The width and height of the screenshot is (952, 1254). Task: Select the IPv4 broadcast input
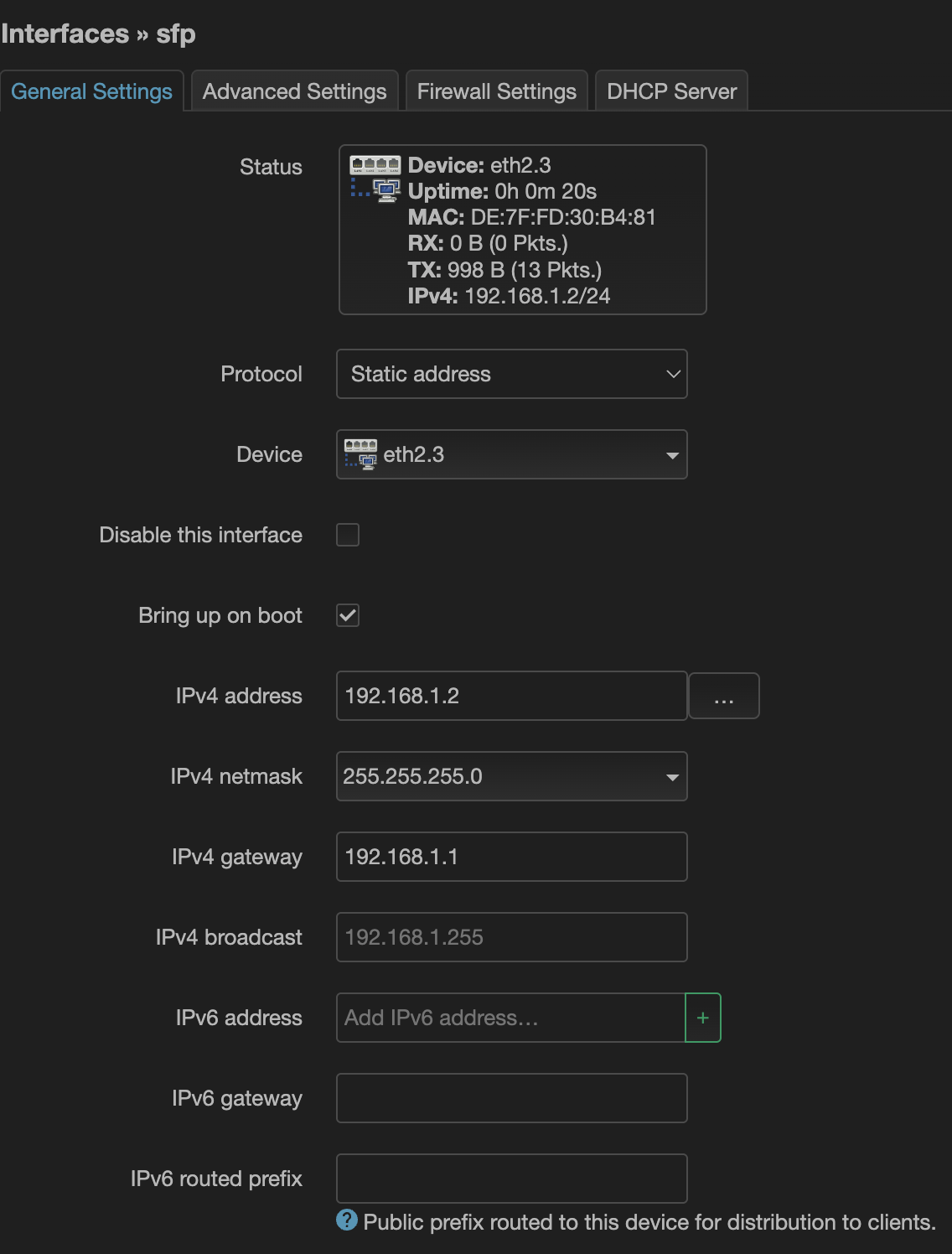tap(511, 937)
